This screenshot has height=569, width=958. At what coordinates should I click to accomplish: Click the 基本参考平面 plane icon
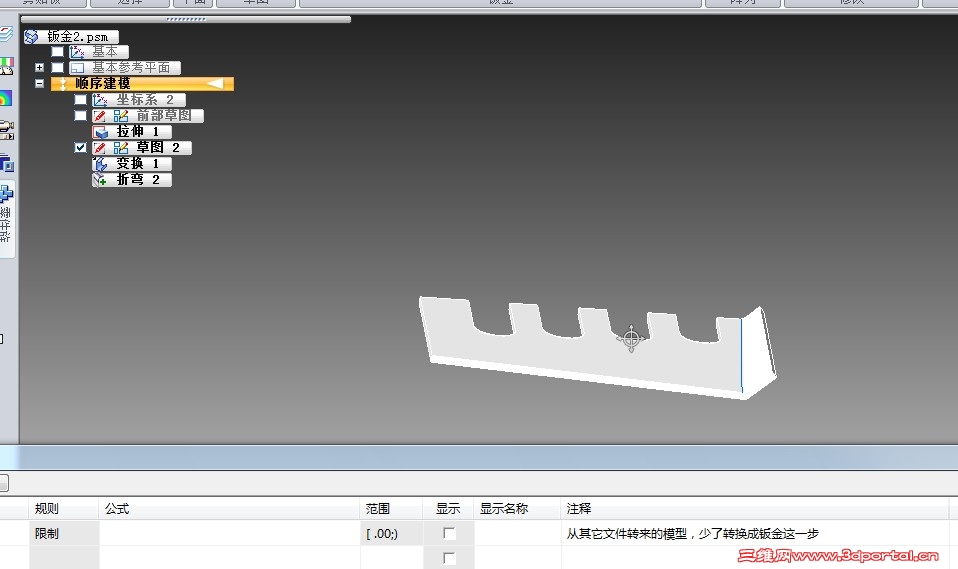point(78,68)
